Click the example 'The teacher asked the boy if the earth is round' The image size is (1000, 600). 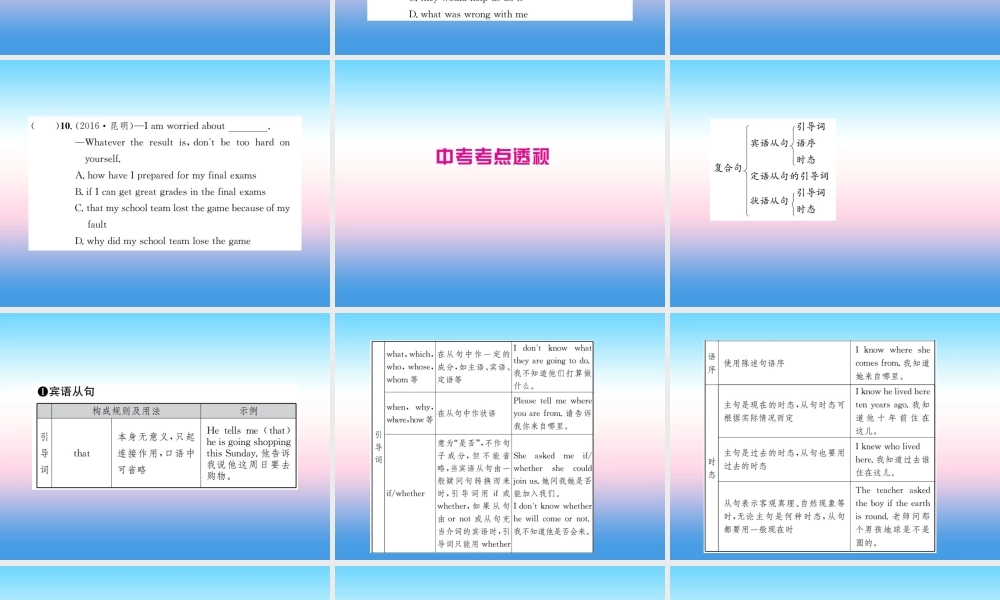coord(892,516)
